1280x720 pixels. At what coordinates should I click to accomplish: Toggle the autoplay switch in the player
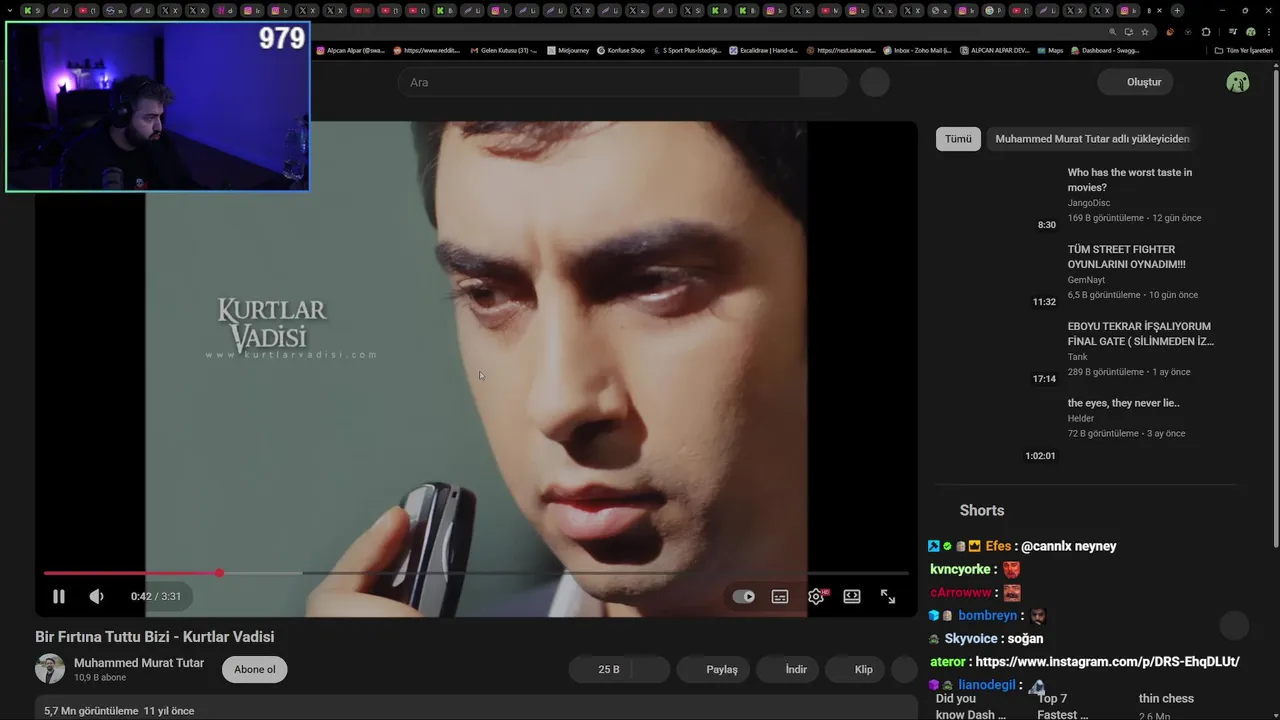(x=744, y=596)
